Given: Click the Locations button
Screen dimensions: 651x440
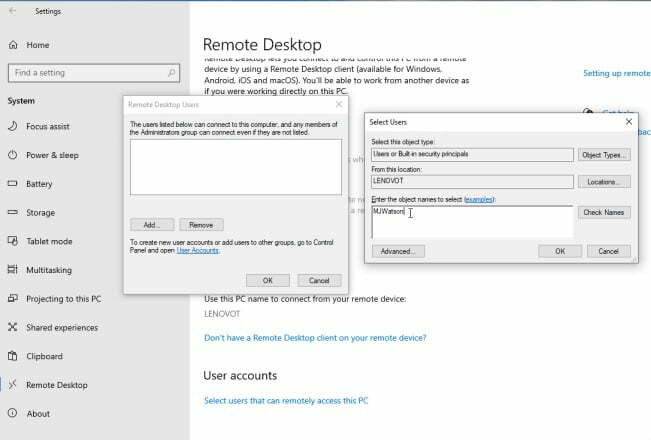Looking at the screenshot, I should [604, 182].
